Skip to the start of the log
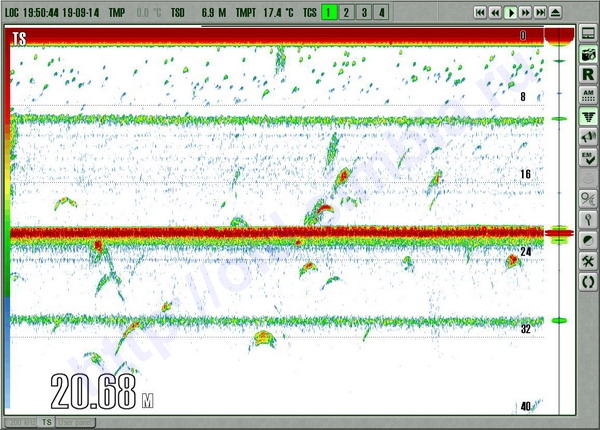 coord(480,12)
